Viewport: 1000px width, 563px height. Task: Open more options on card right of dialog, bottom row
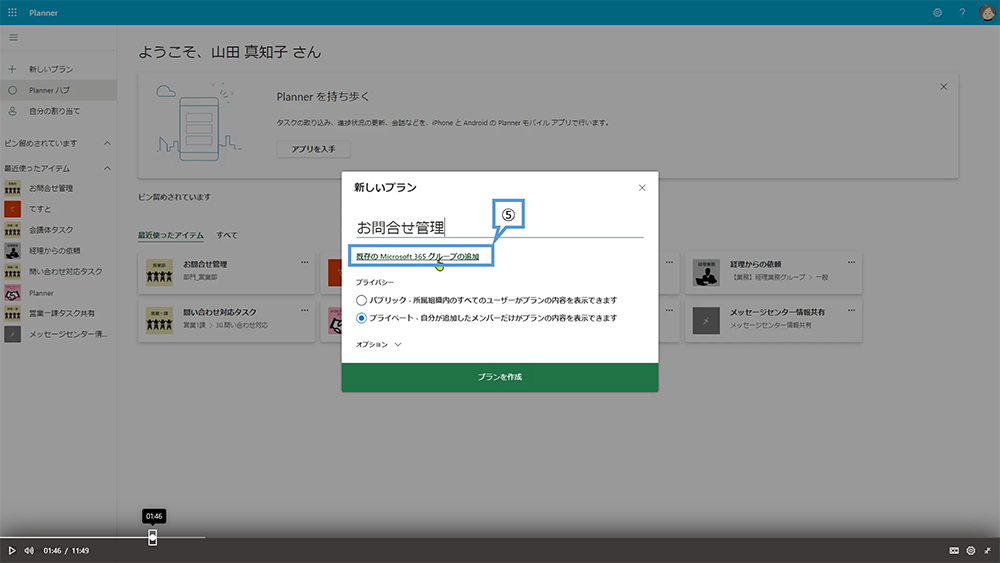pos(669,311)
